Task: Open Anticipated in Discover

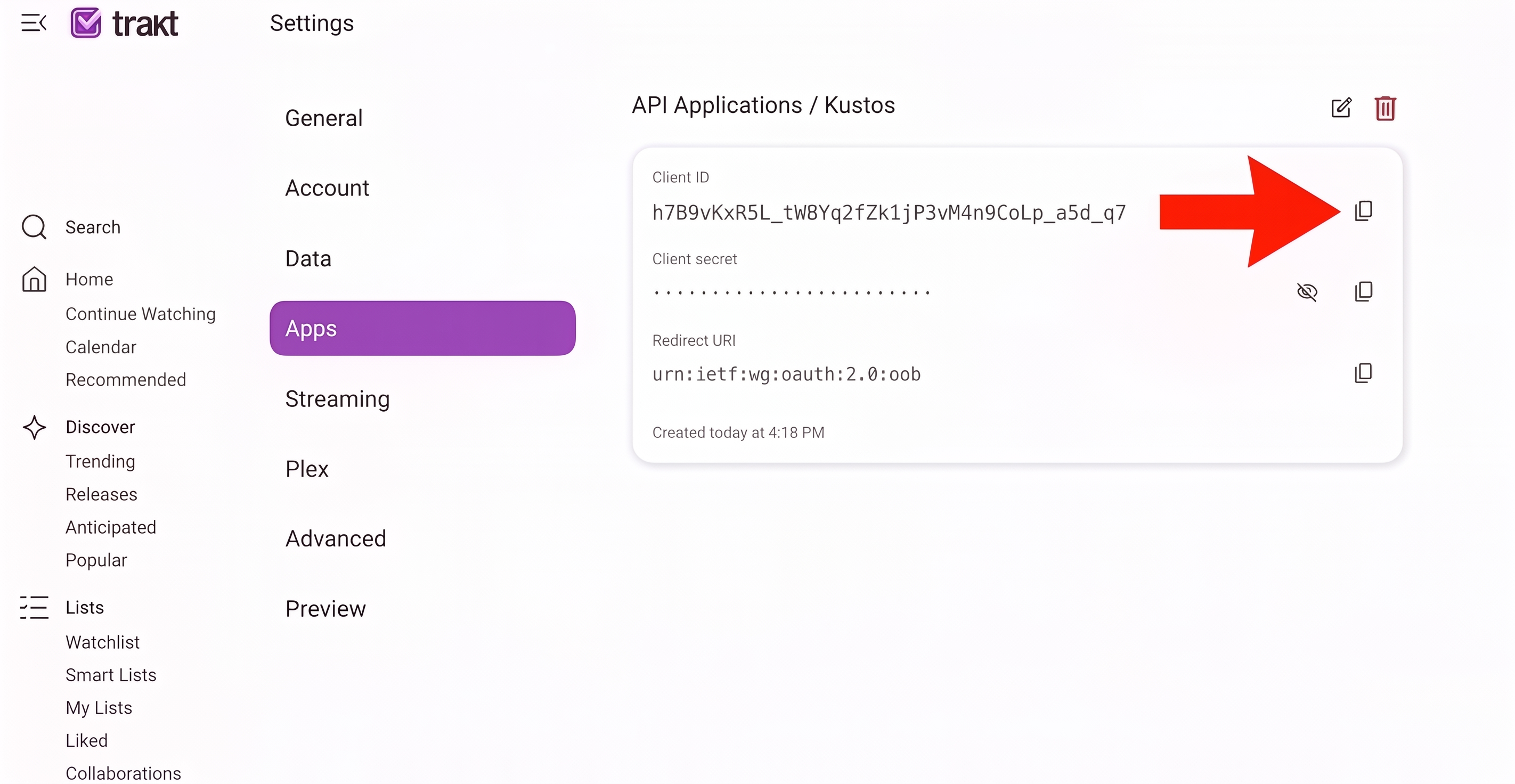Action: tap(111, 528)
